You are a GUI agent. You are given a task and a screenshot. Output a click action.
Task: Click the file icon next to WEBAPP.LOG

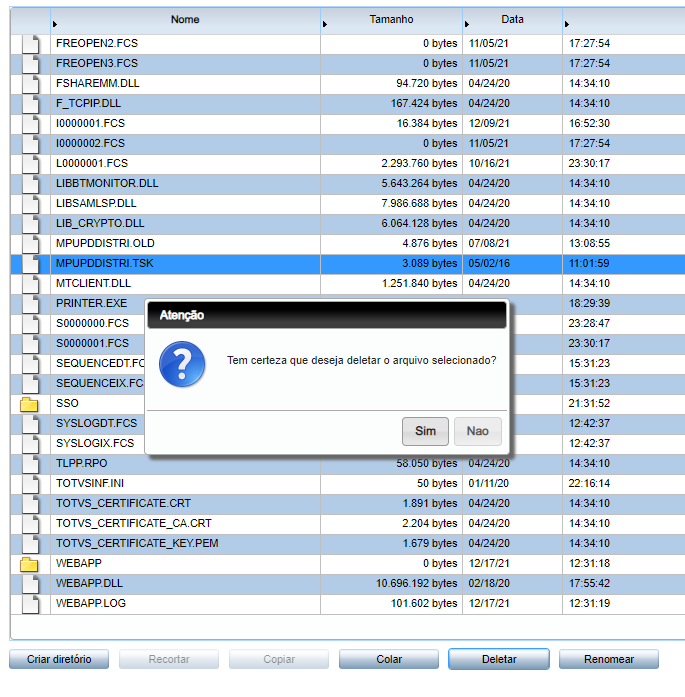coord(30,604)
